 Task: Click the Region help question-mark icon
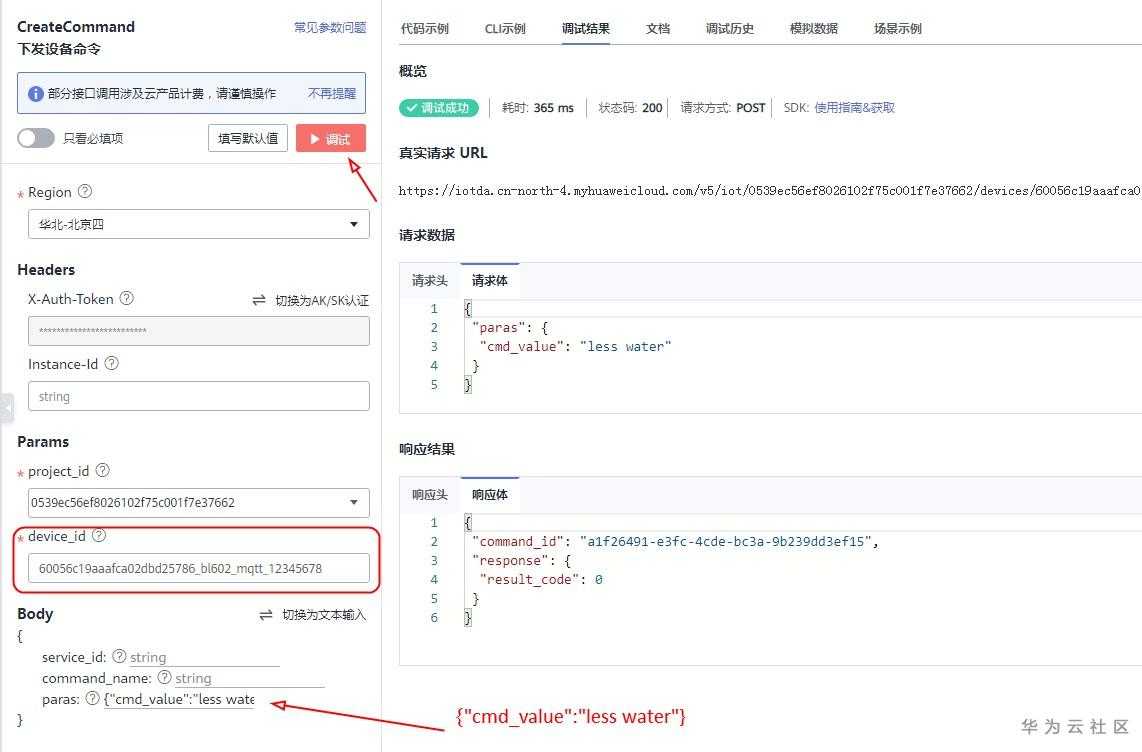(85, 191)
